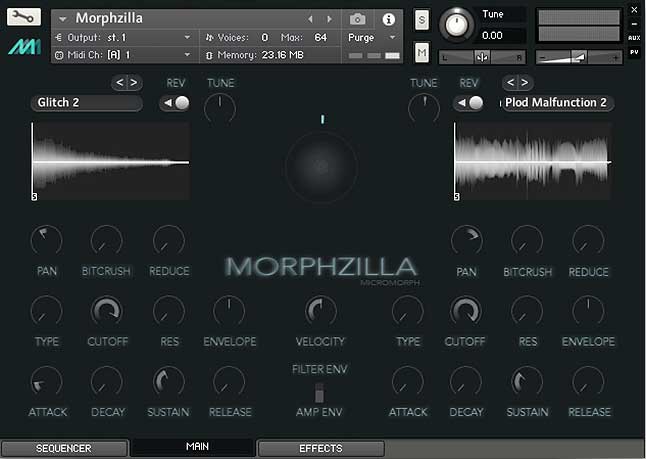Open the Output st.1 dropdown

(123, 37)
